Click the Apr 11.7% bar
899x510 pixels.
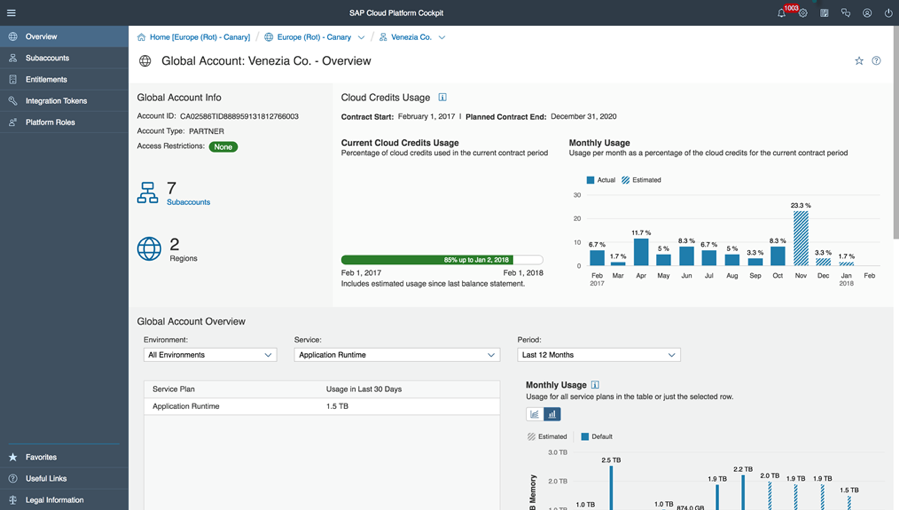click(641, 252)
